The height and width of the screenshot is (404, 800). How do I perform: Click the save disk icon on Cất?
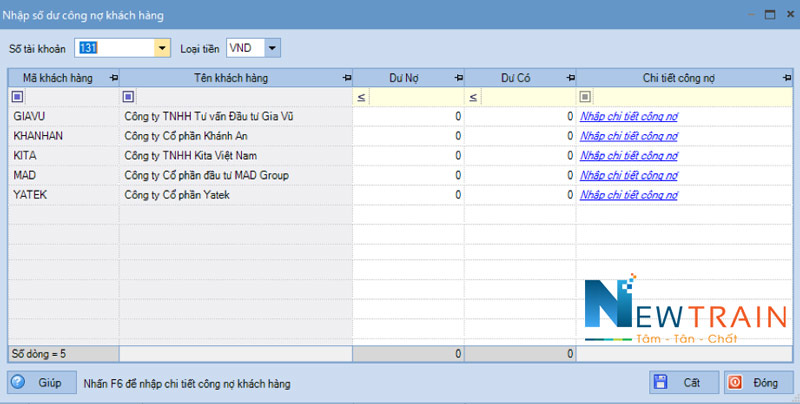coord(661,382)
